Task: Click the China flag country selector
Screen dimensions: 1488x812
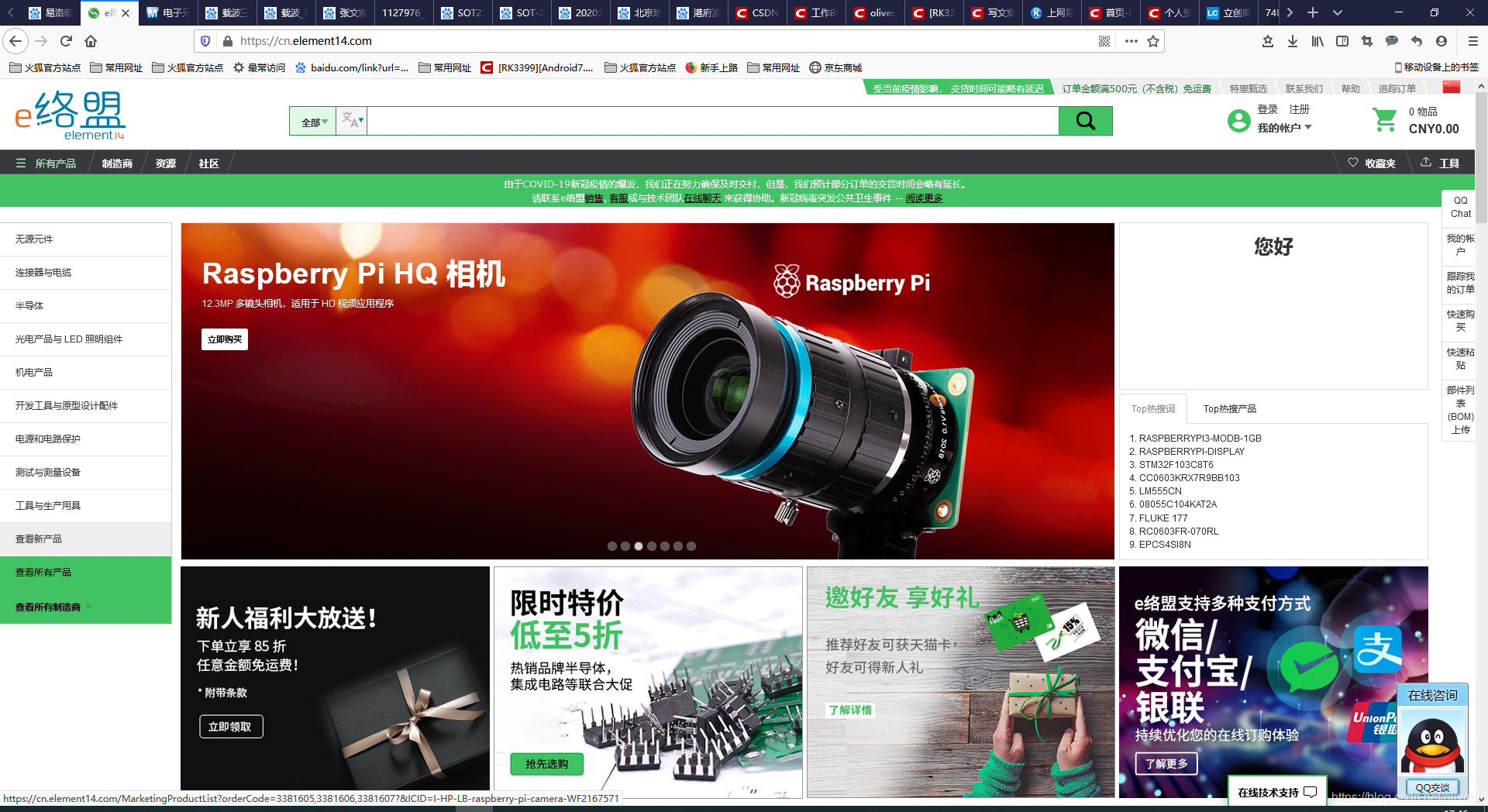Action: click(1452, 88)
